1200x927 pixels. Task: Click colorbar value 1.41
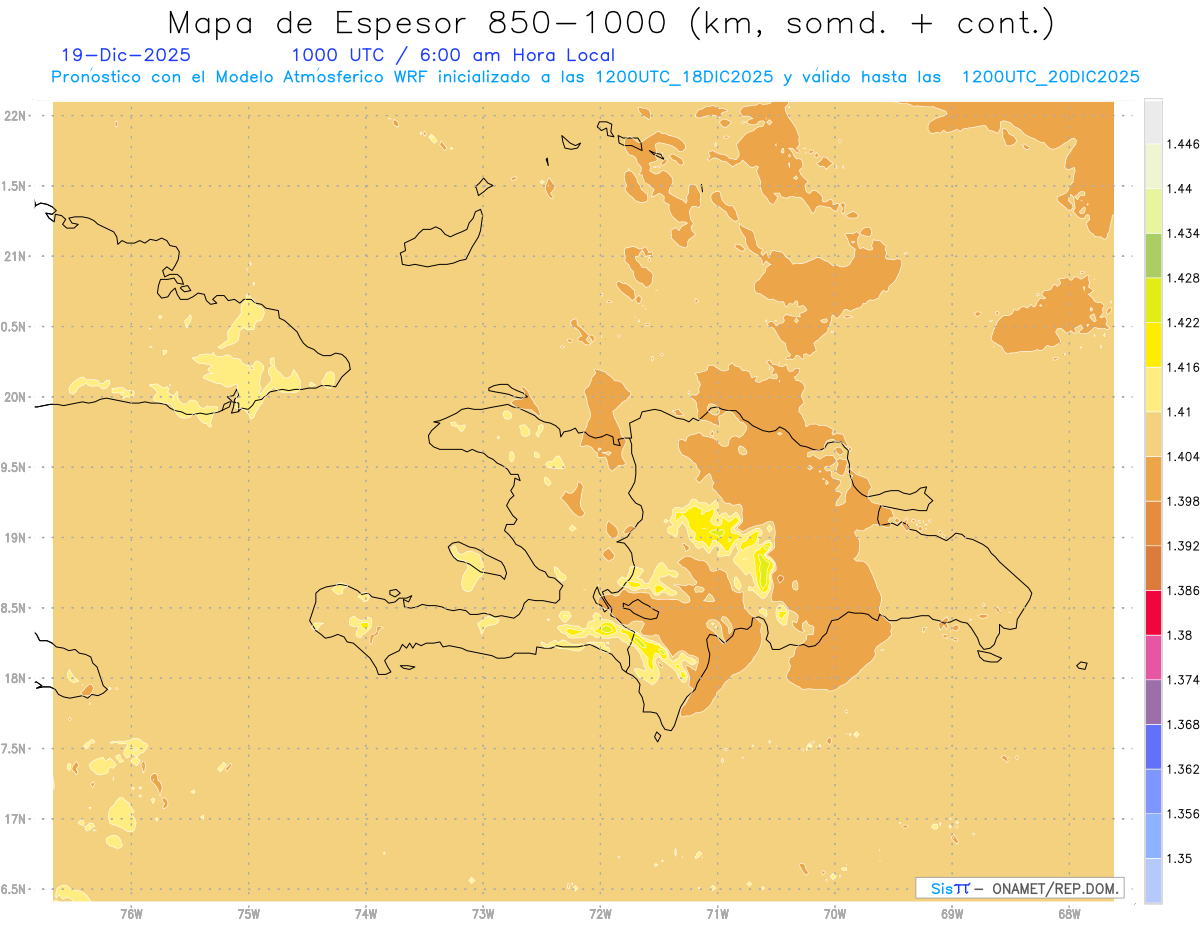click(1180, 412)
